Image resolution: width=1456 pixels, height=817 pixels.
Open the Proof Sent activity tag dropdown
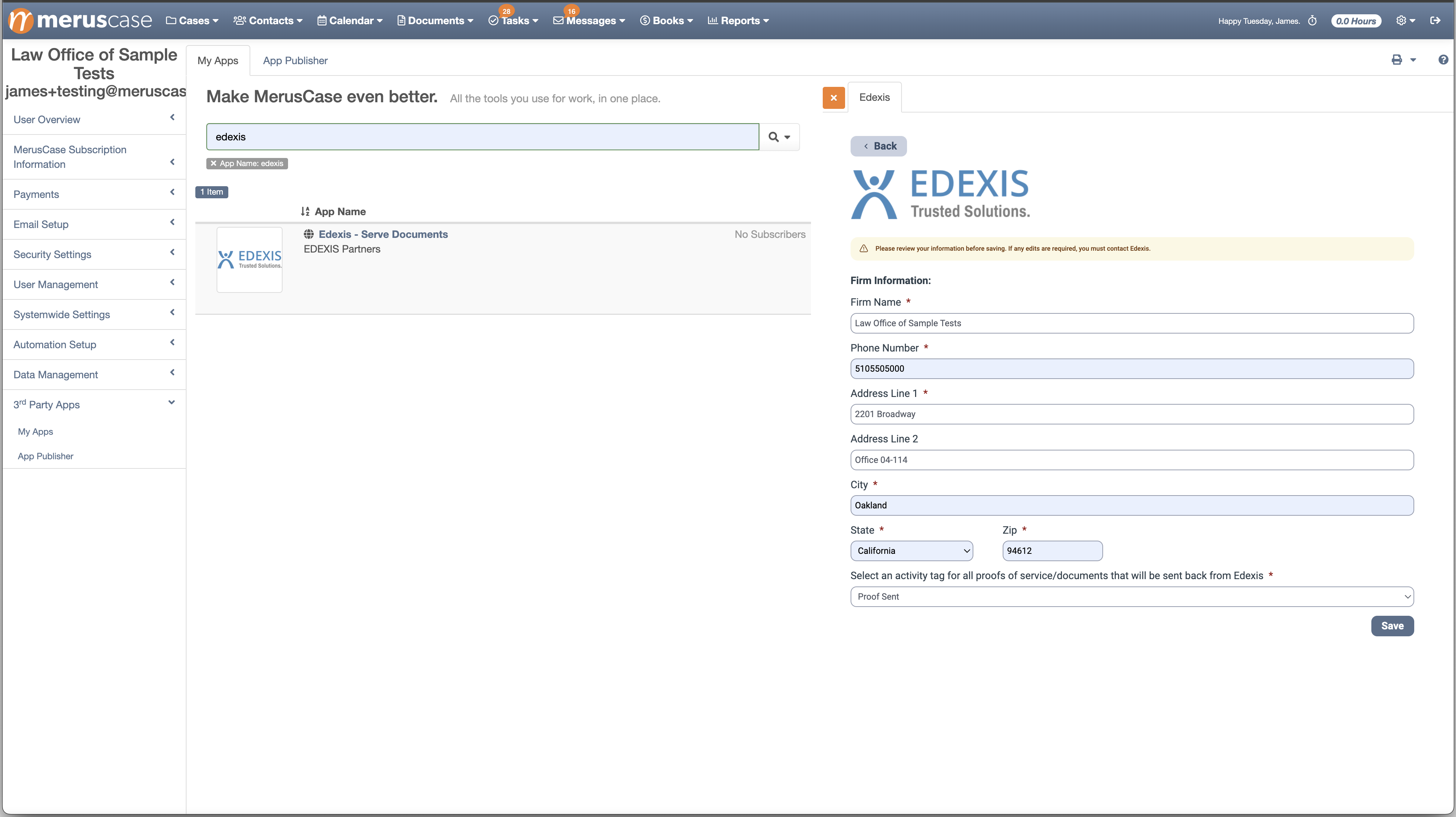[1132, 596]
